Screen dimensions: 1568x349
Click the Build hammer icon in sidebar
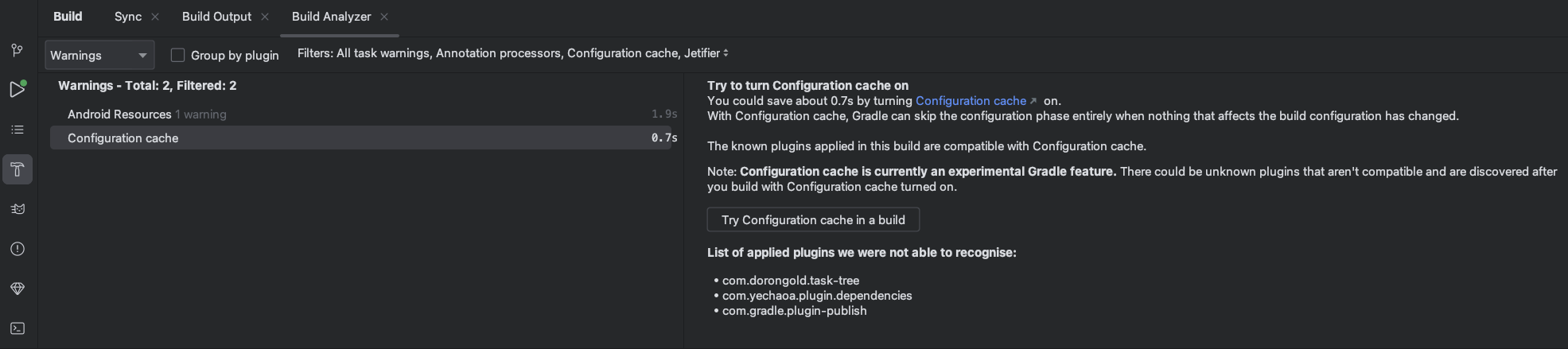(18, 169)
